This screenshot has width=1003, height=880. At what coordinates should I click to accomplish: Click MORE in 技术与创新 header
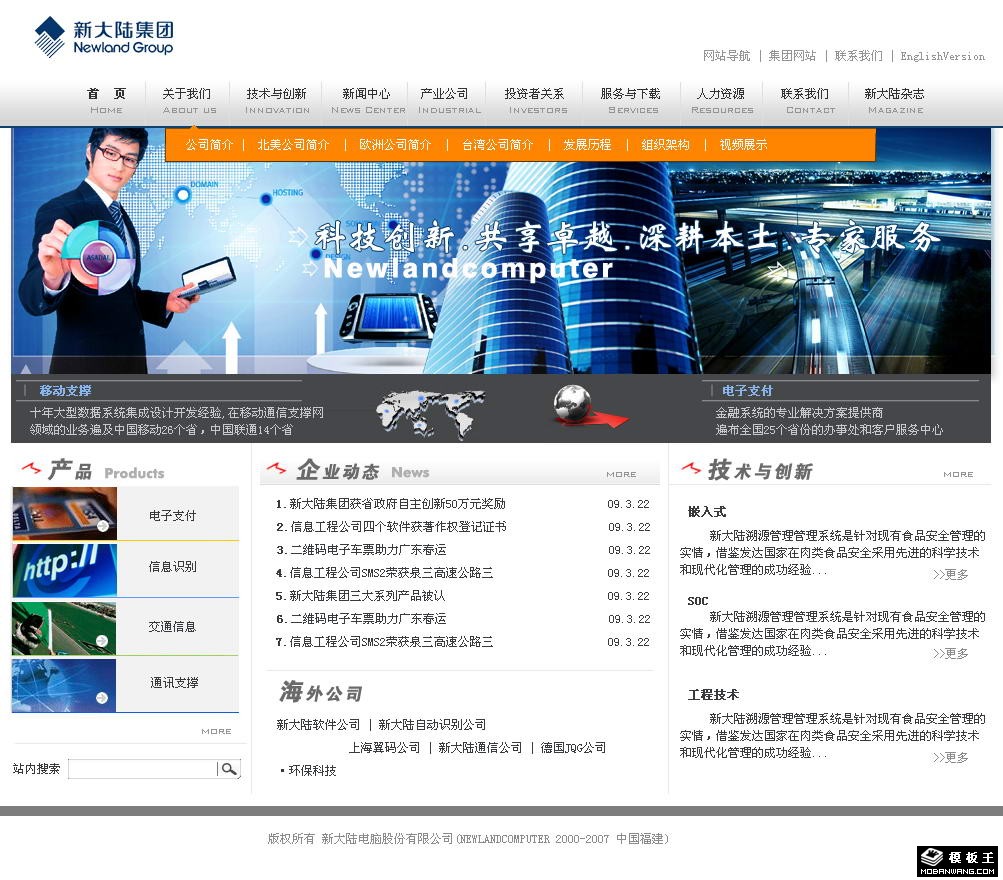pos(958,474)
